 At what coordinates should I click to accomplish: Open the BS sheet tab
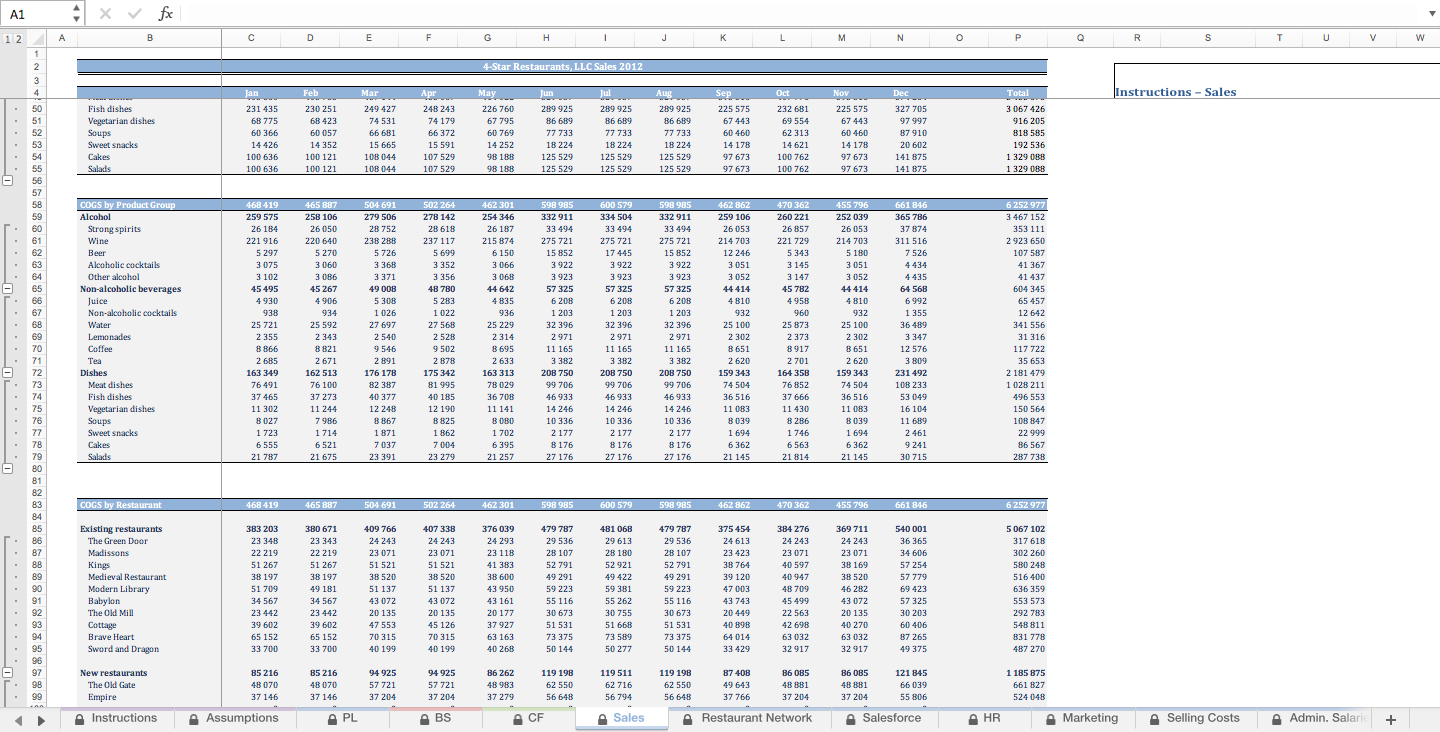[434, 718]
